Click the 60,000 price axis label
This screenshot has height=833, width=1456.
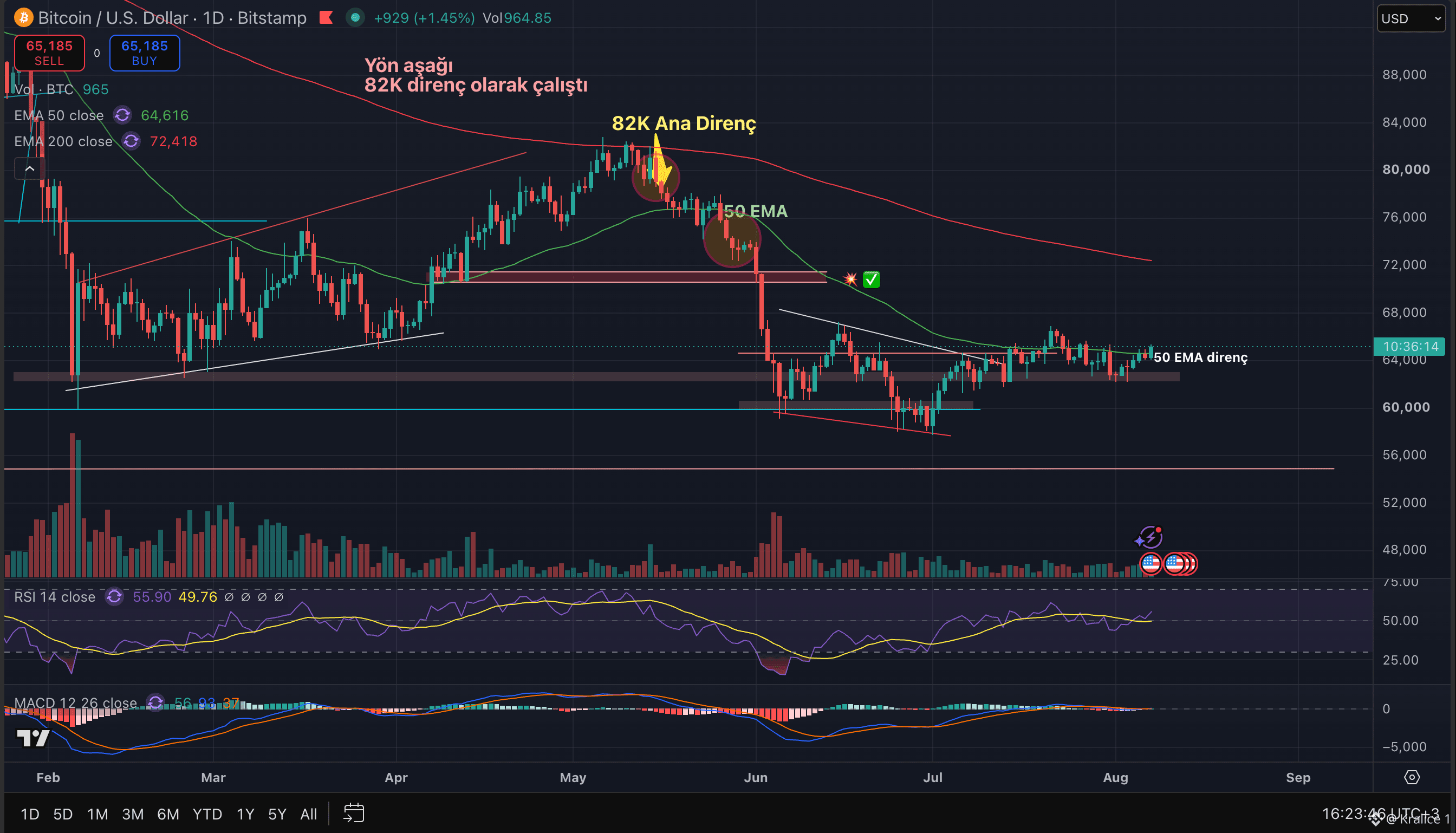click(x=1406, y=407)
